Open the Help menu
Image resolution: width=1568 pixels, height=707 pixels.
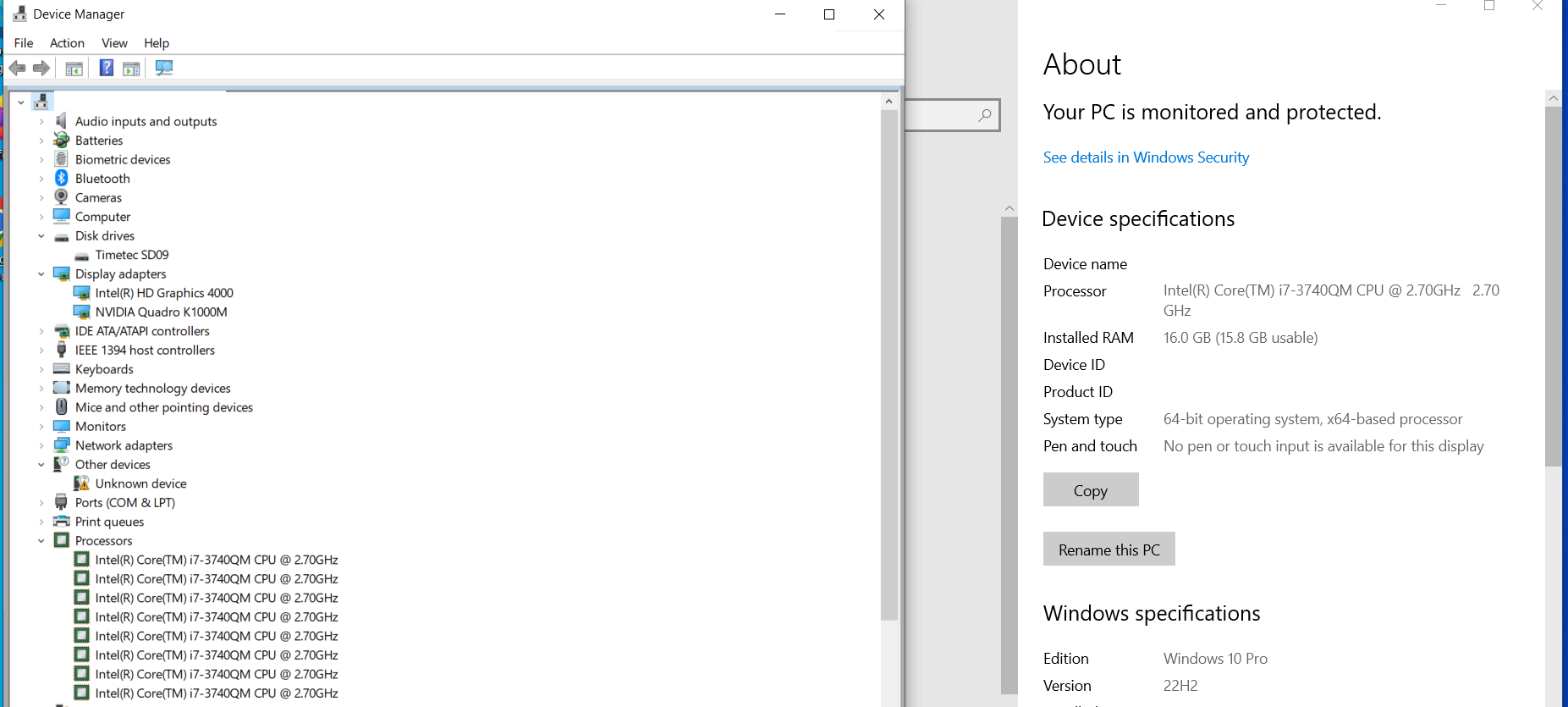(157, 43)
